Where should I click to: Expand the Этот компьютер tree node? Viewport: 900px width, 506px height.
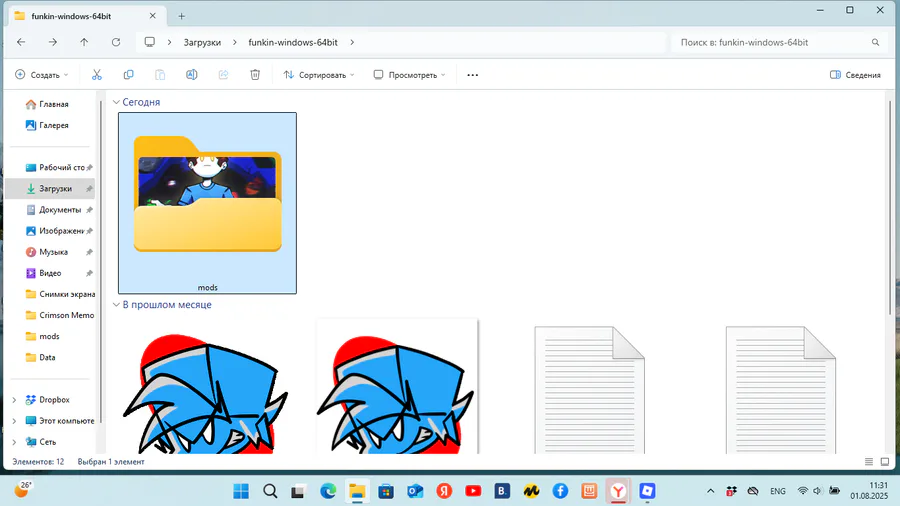click(x=14, y=421)
